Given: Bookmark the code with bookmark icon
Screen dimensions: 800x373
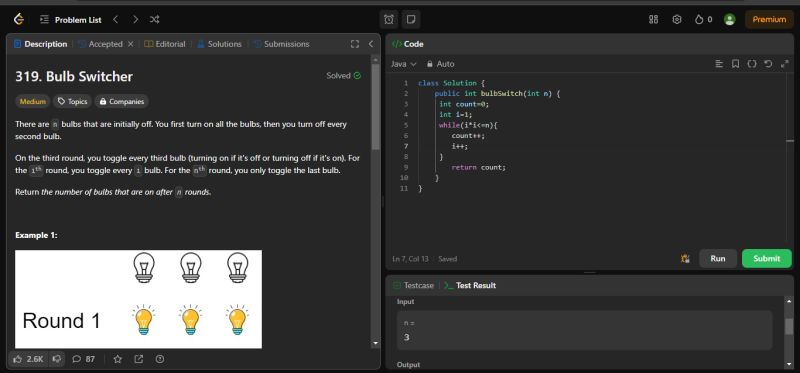Looking at the screenshot, I should coord(735,64).
